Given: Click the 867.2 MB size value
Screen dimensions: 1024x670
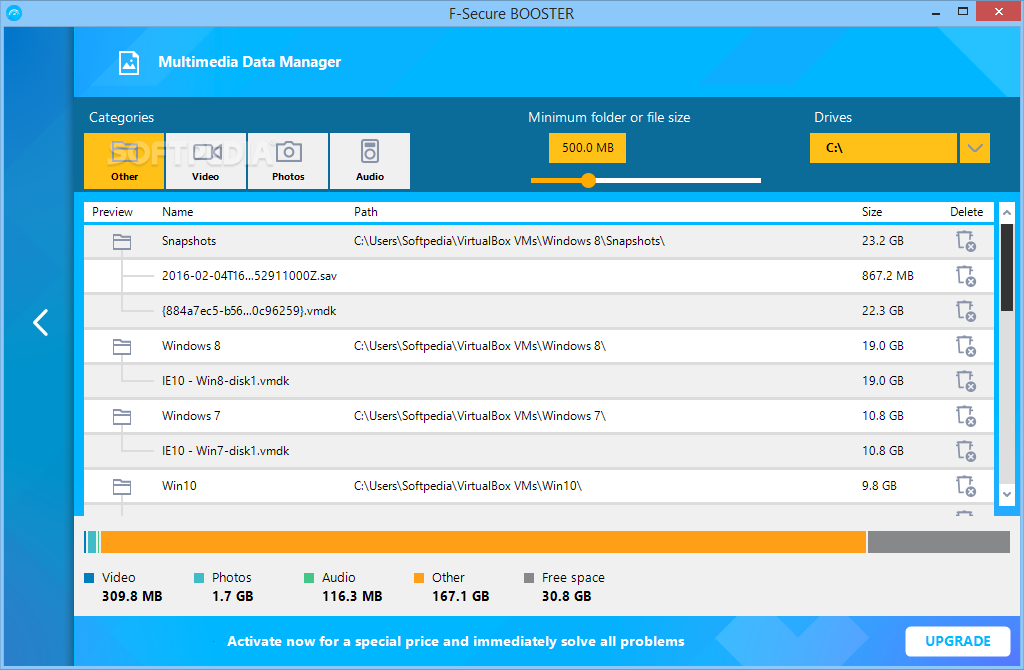Looking at the screenshot, I should (x=888, y=276).
